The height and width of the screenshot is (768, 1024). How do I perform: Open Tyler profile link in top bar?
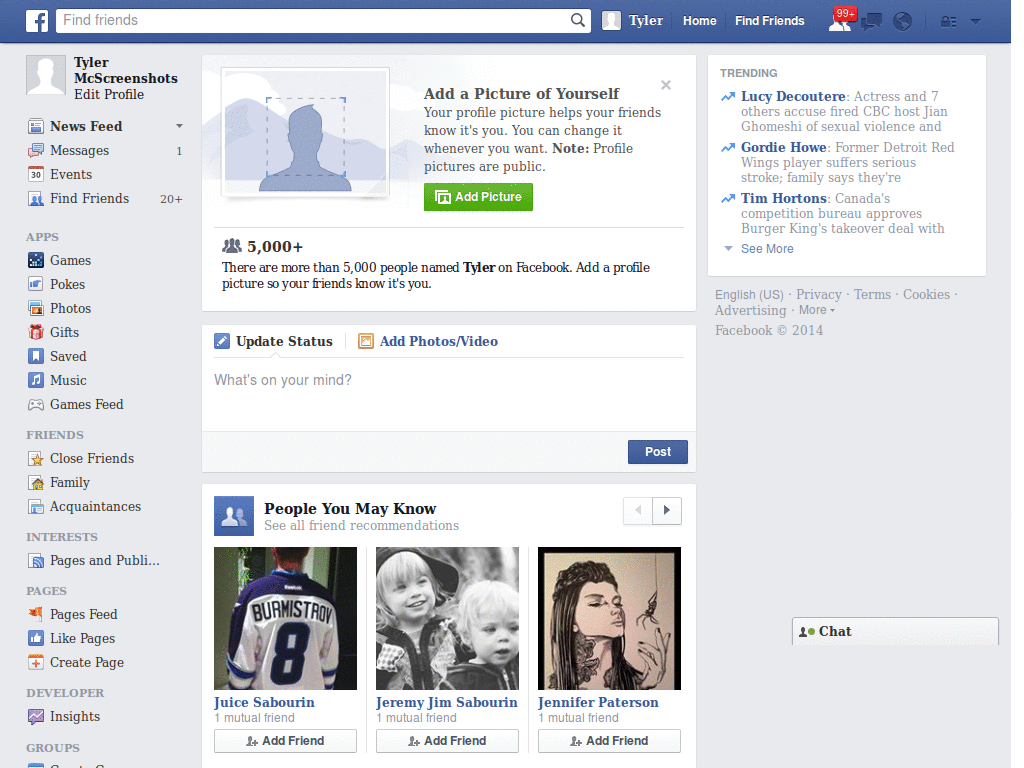point(646,21)
